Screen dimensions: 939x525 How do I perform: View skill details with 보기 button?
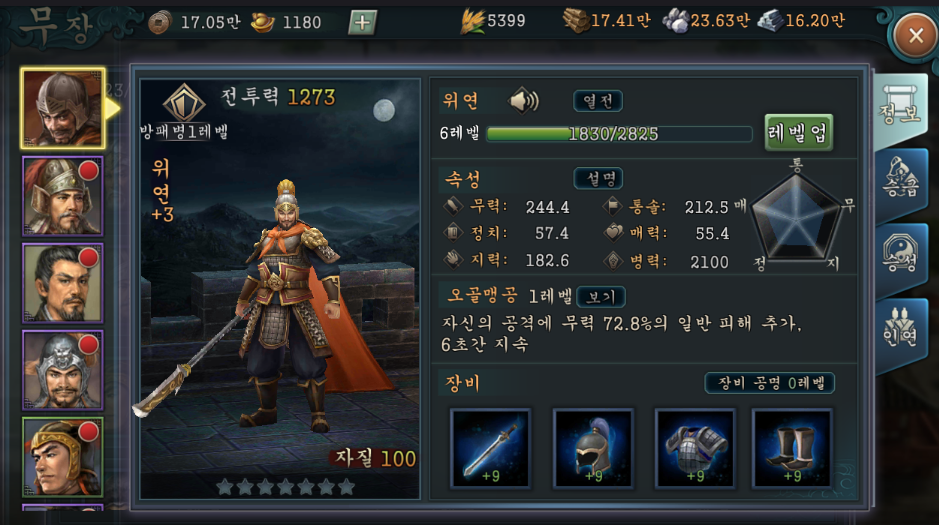pyautogui.click(x=601, y=296)
